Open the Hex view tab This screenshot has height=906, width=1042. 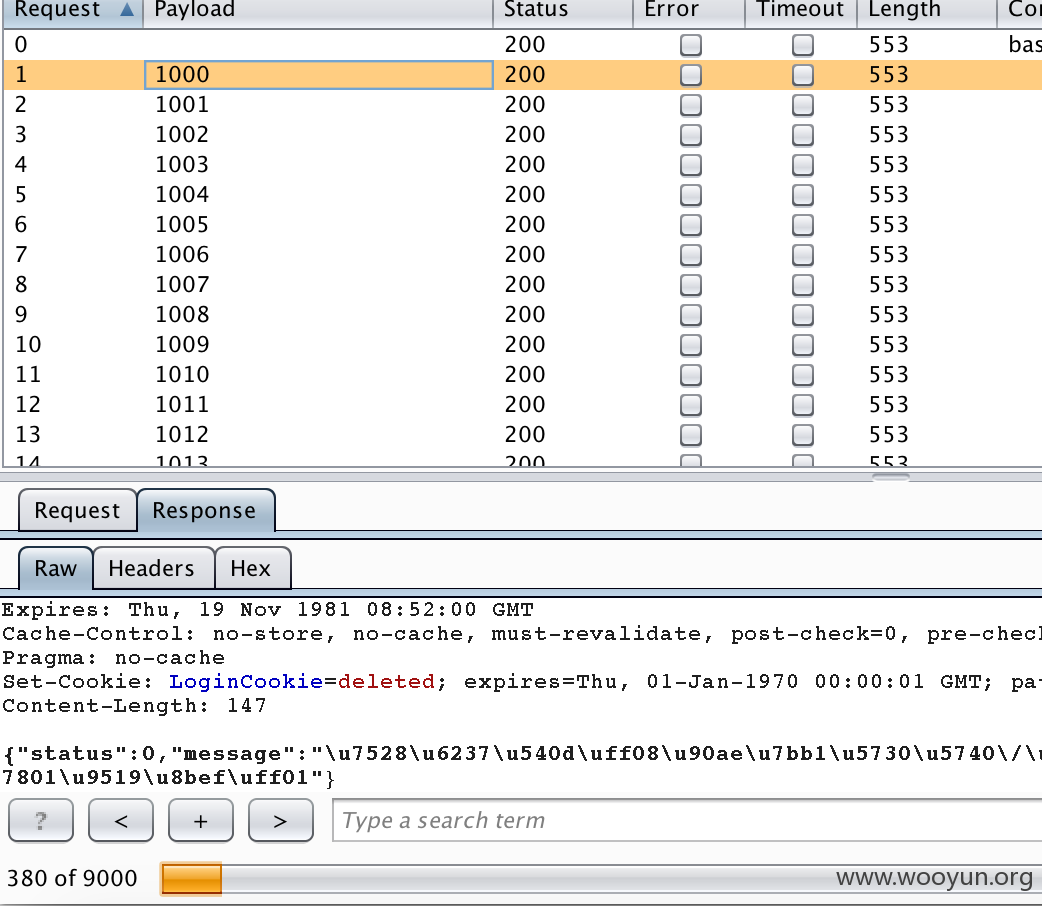click(x=251, y=568)
